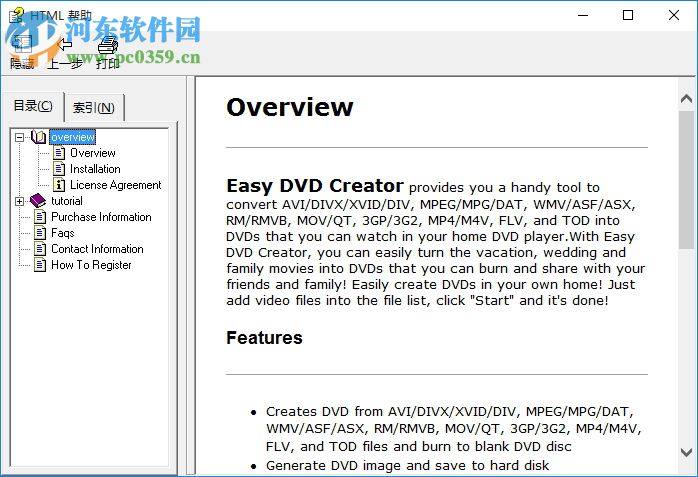The width and height of the screenshot is (698, 477).
Task: Expand the tutorial book node
Action: click(x=19, y=201)
